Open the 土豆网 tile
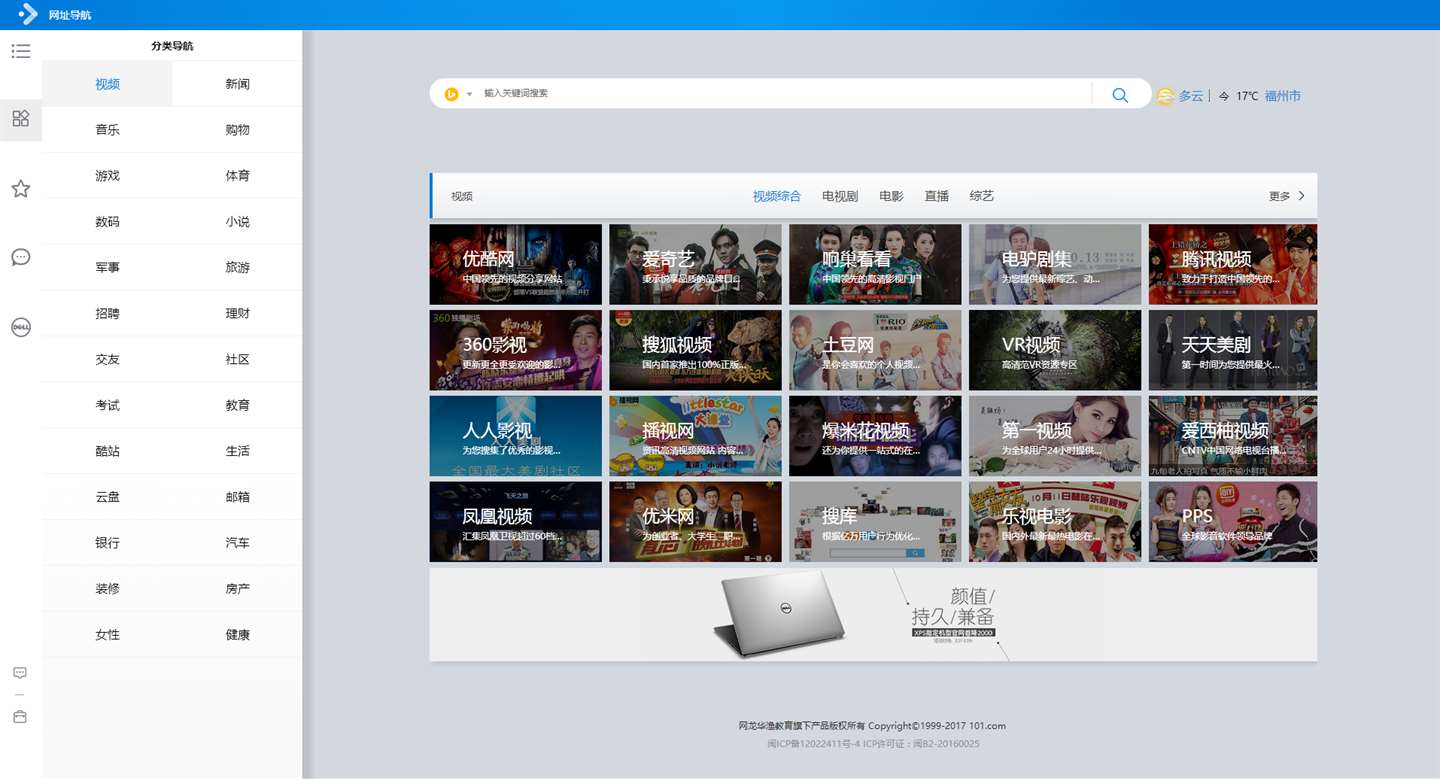 875,350
